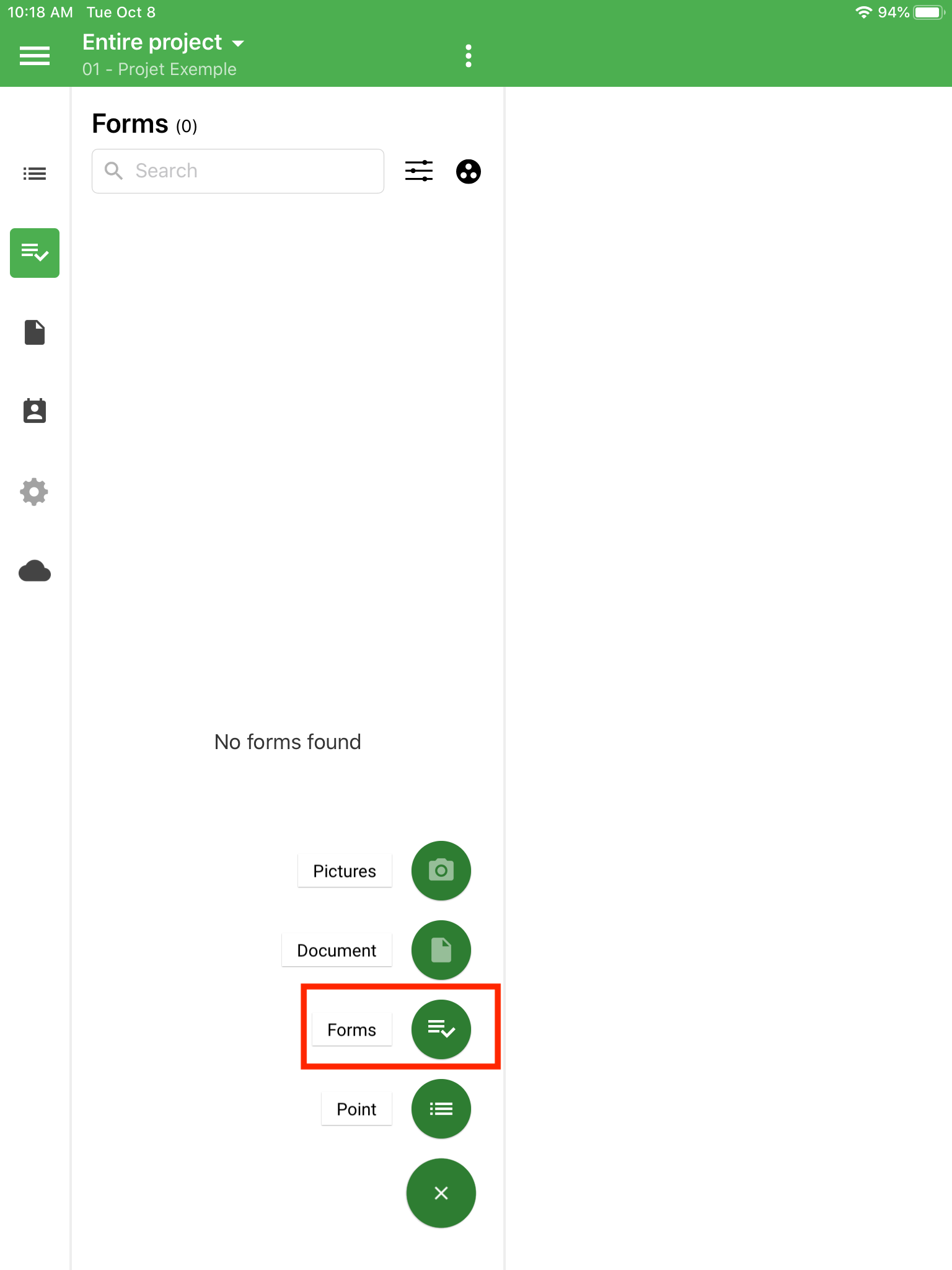
Task: Click the group-by circular dots icon
Action: (469, 171)
